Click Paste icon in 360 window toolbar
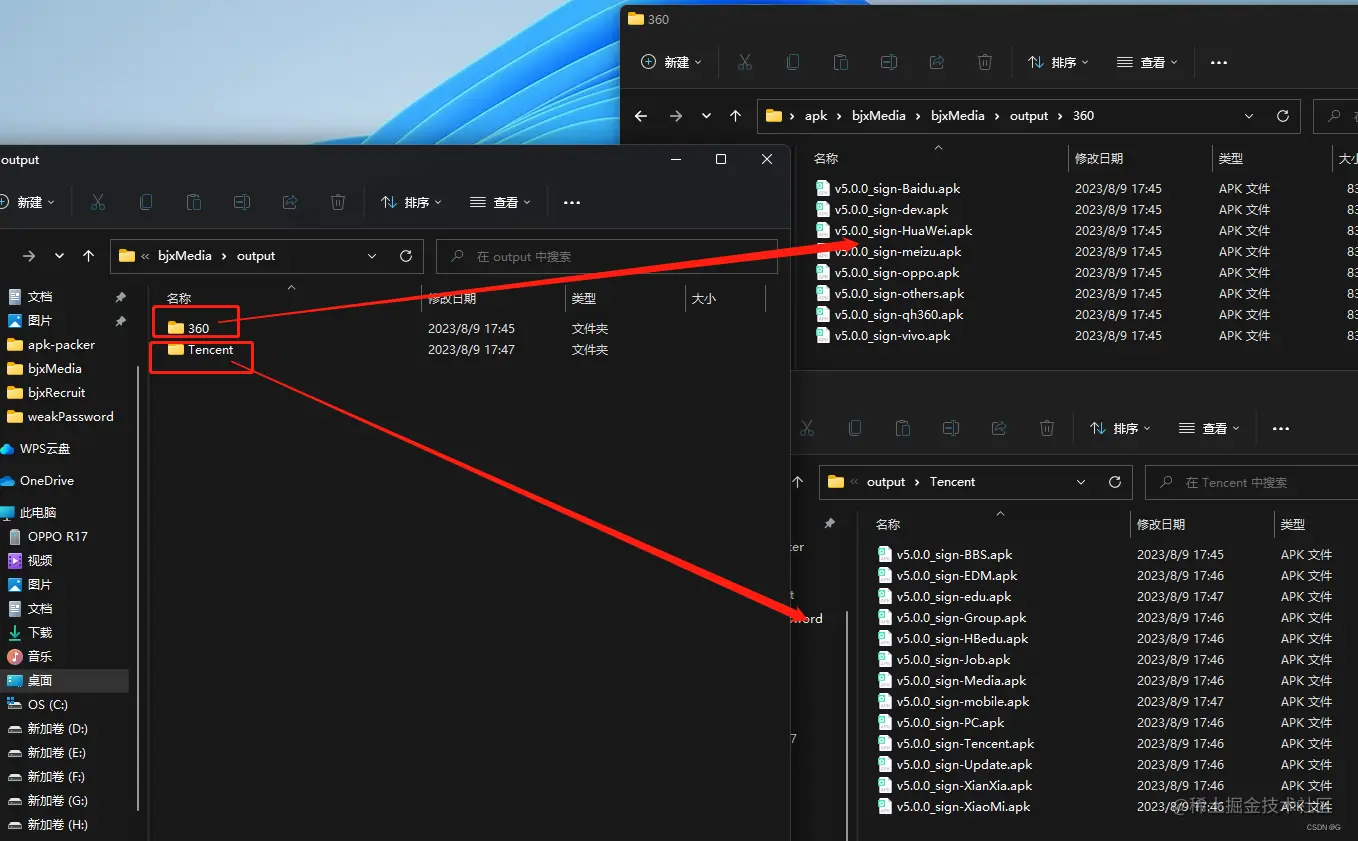Screen dimensions: 1358x841 841,62
